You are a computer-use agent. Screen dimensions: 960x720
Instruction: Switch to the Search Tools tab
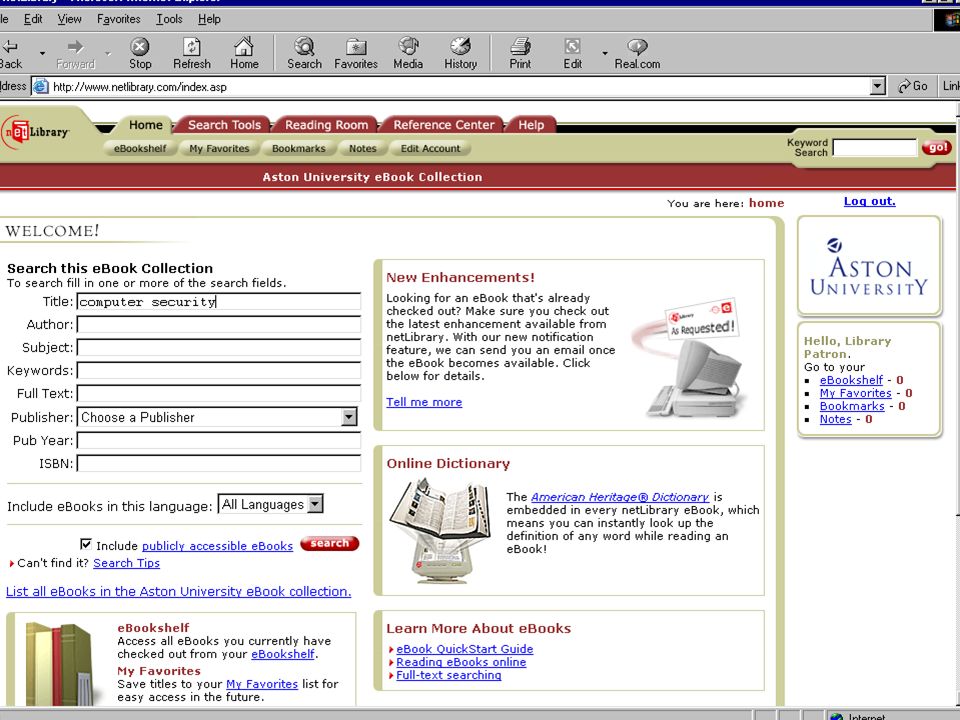point(224,125)
